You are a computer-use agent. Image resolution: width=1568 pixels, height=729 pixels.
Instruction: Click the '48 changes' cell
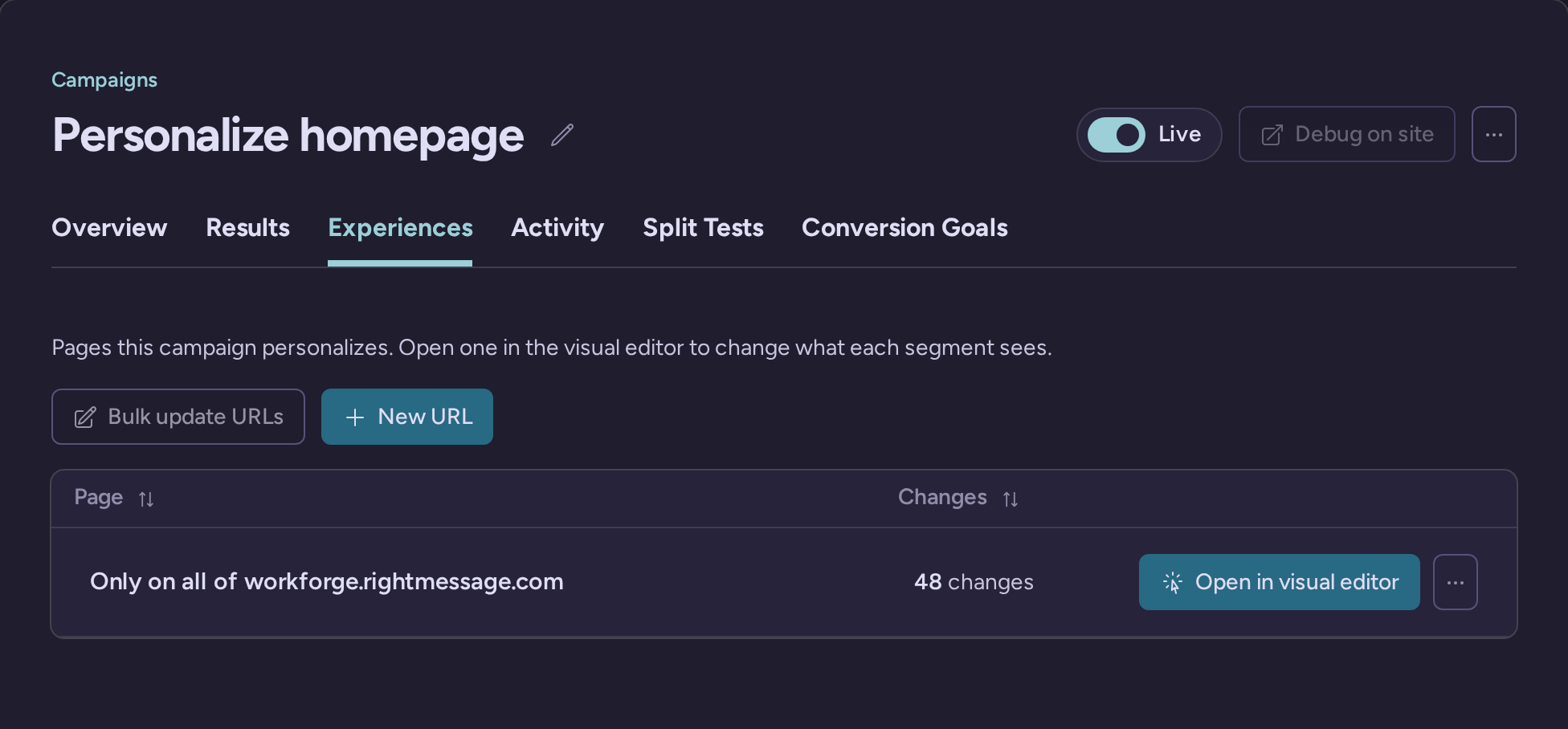click(x=974, y=582)
